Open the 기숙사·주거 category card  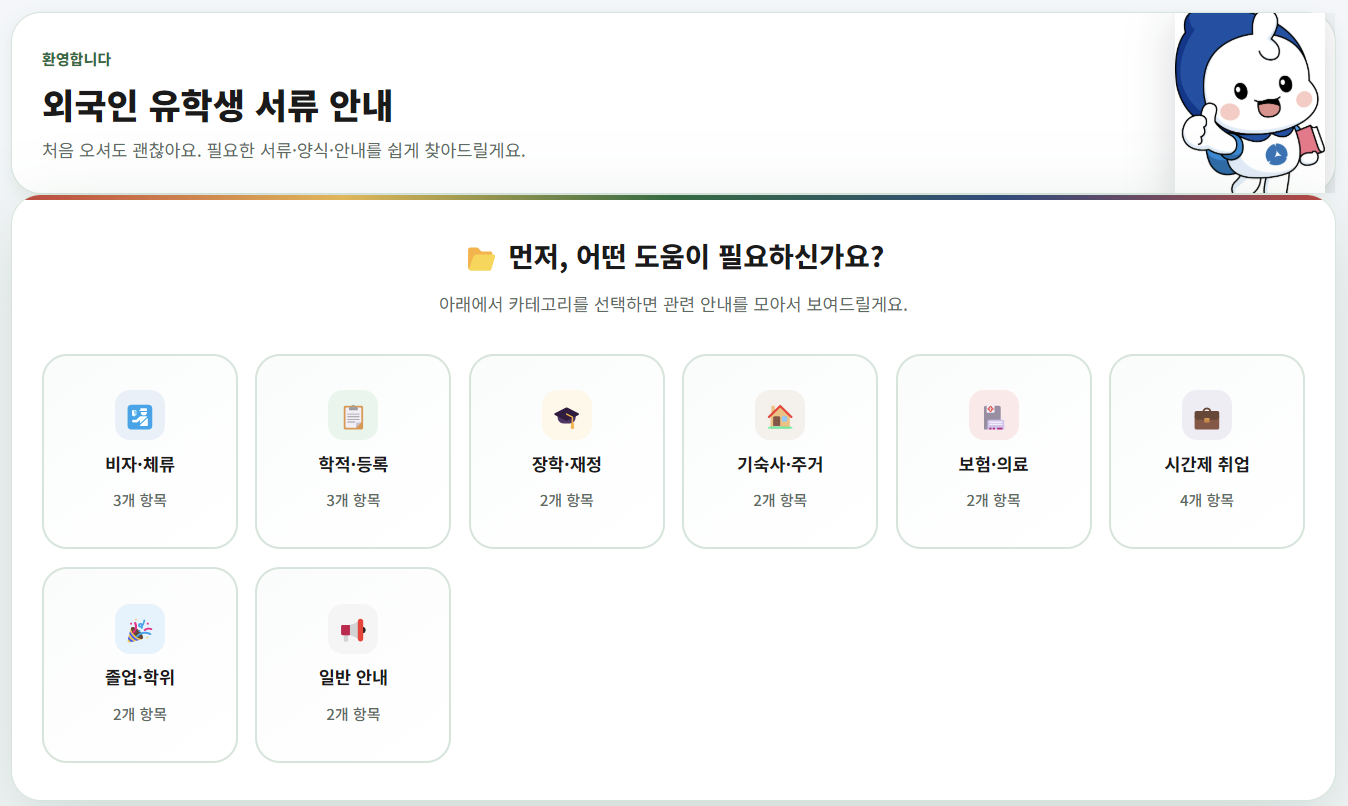click(x=780, y=450)
